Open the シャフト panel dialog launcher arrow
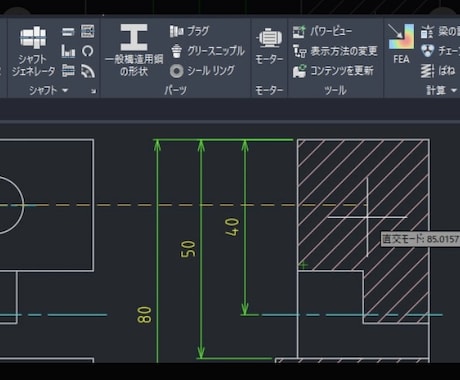This screenshot has width=460, height=380. (x=94, y=91)
